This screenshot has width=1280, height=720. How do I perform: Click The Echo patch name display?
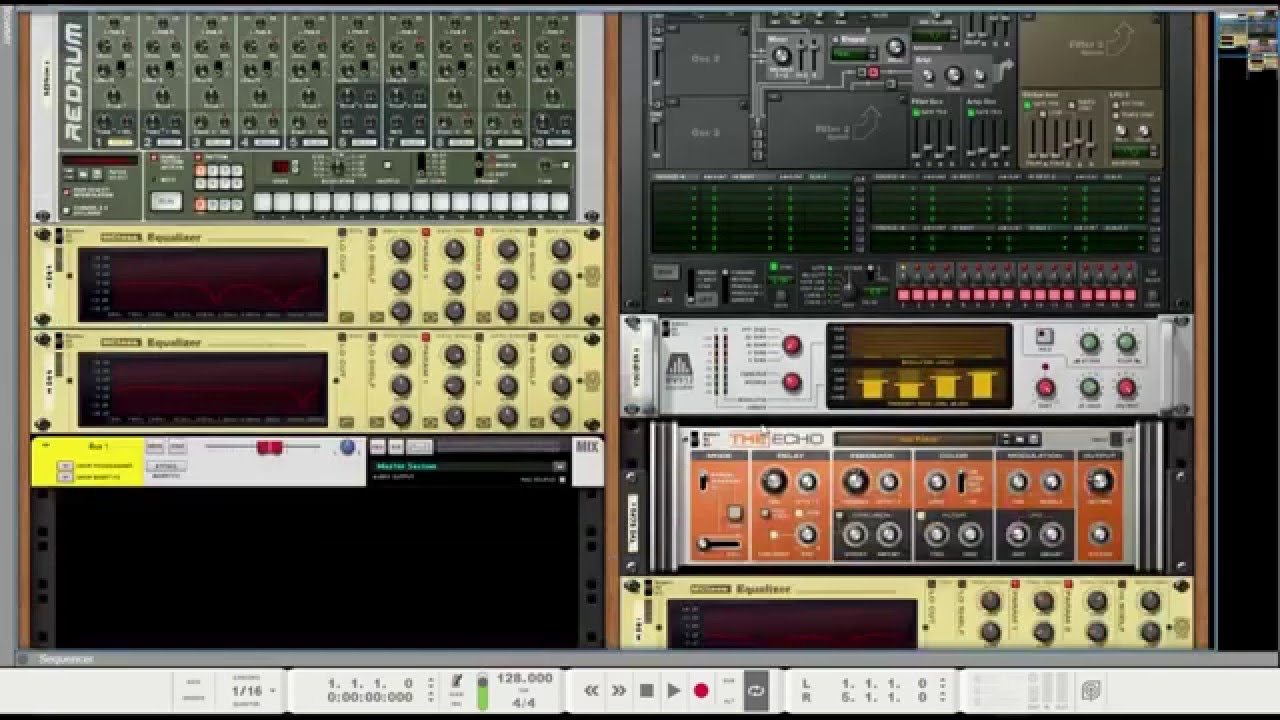[915, 438]
